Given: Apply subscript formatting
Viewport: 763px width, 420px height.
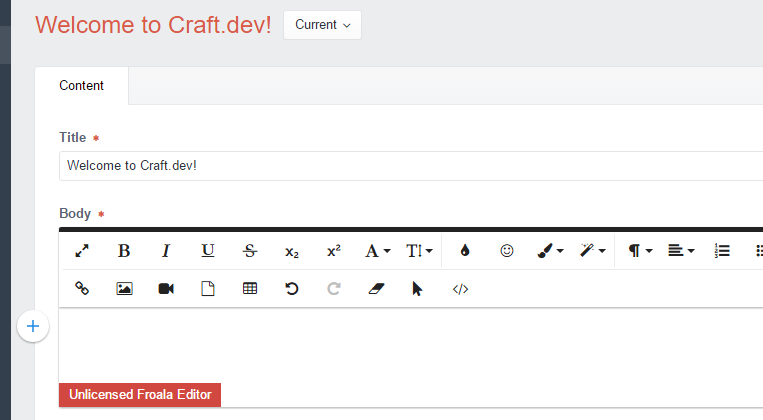Looking at the screenshot, I should [x=291, y=251].
